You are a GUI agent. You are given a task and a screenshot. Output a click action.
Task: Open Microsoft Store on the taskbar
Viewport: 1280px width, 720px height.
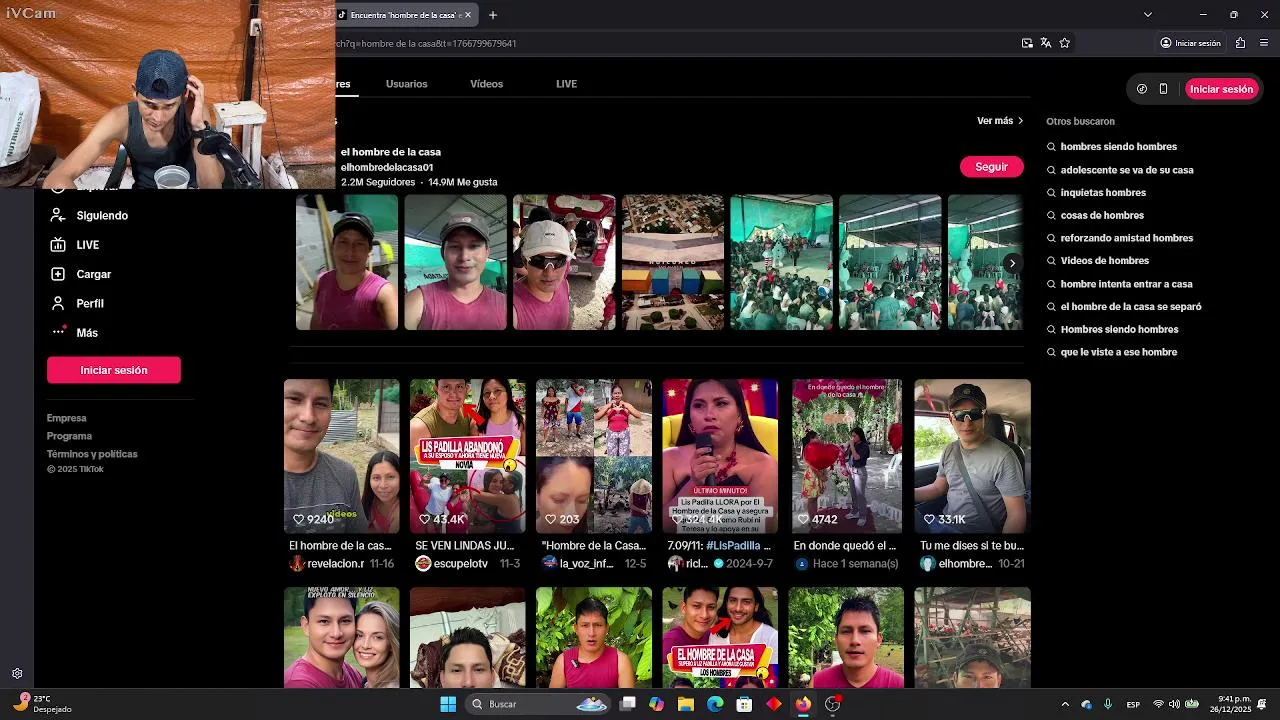coord(744,704)
